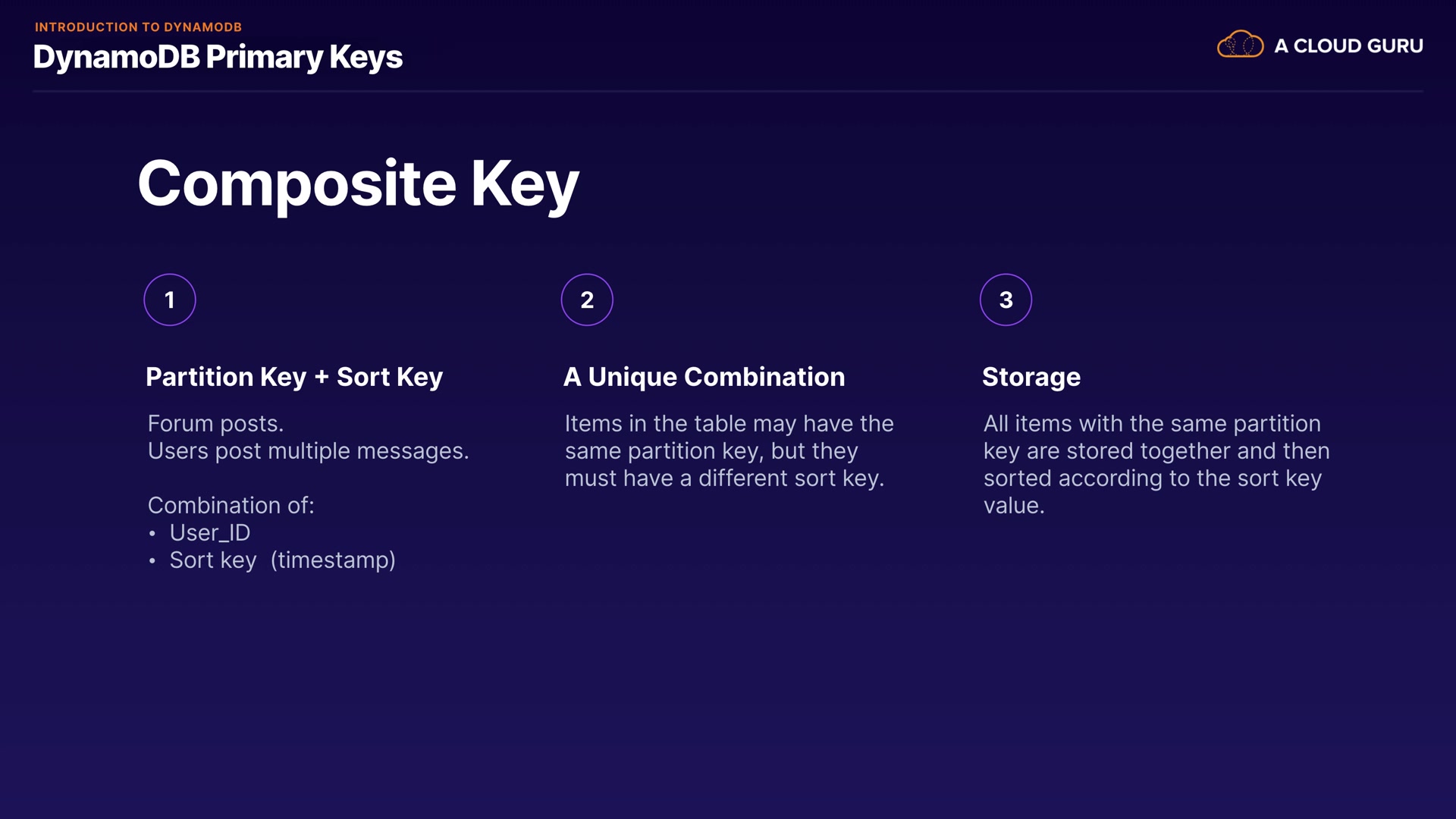Click the horizontal divider line under the header
This screenshot has width=1456, height=819.
(728, 91)
